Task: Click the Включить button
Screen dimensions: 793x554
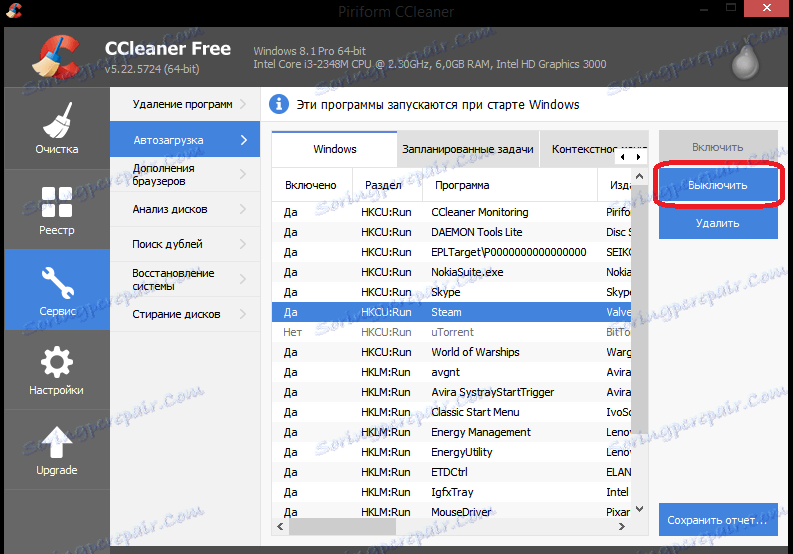Action: (718, 147)
